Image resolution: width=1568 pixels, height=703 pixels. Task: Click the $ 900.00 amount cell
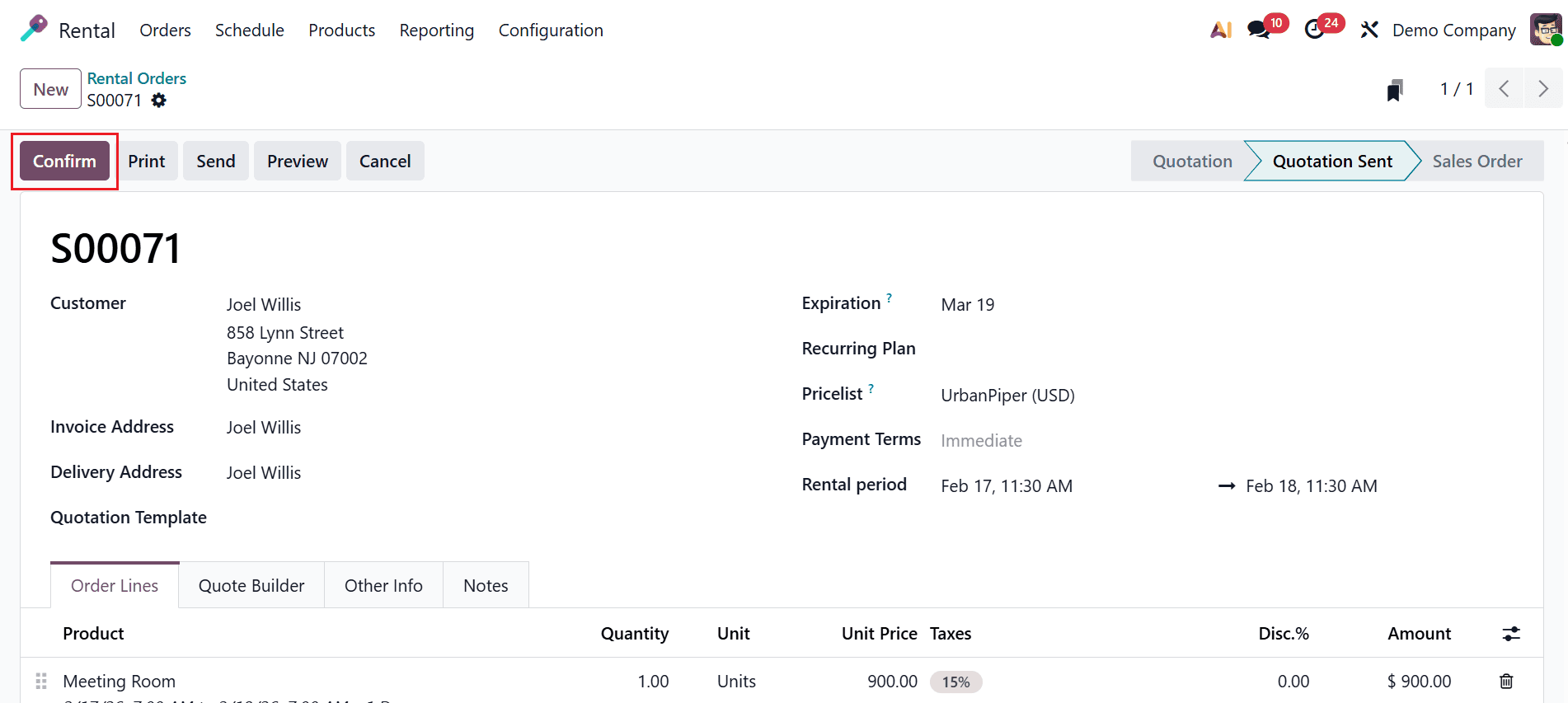click(x=1419, y=681)
